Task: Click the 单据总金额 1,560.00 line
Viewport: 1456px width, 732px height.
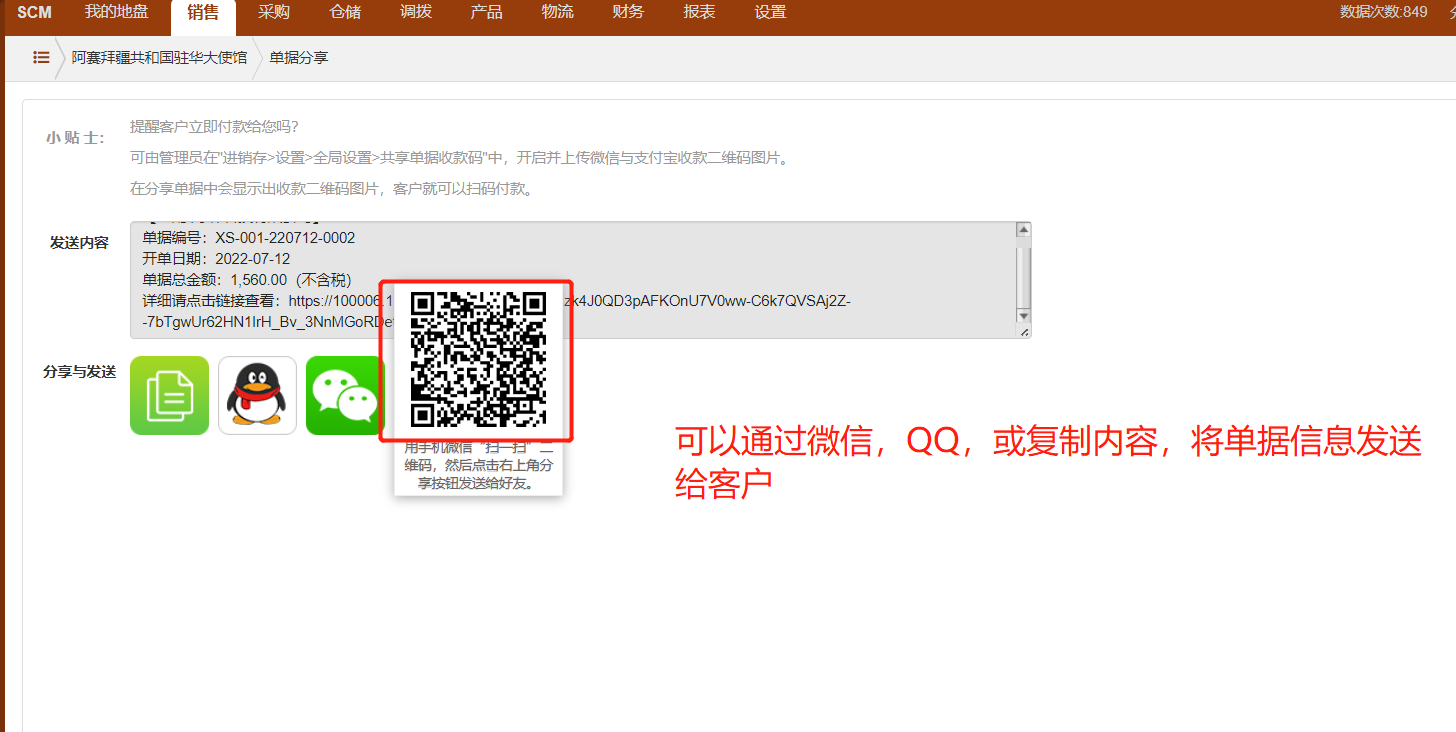Action: (247, 280)
